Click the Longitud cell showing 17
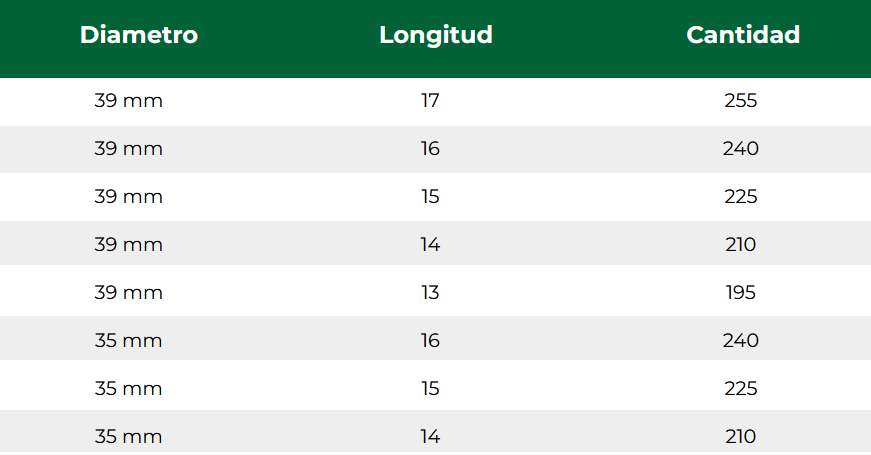 pos(430,101)
